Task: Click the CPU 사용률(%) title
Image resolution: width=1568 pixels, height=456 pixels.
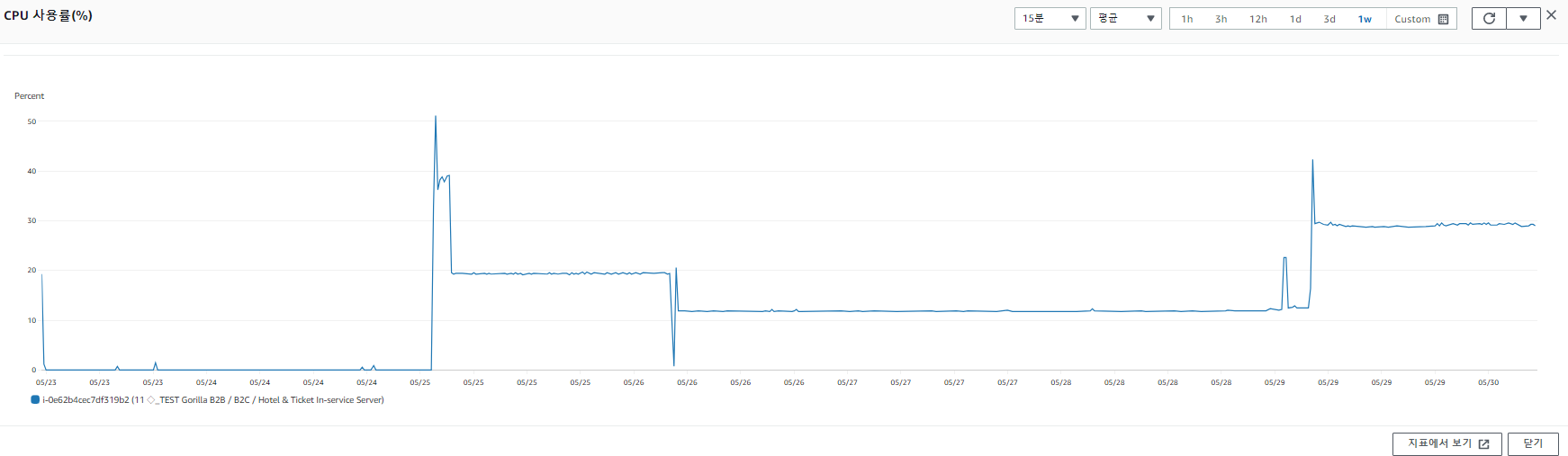Action: tap(48, 15)
